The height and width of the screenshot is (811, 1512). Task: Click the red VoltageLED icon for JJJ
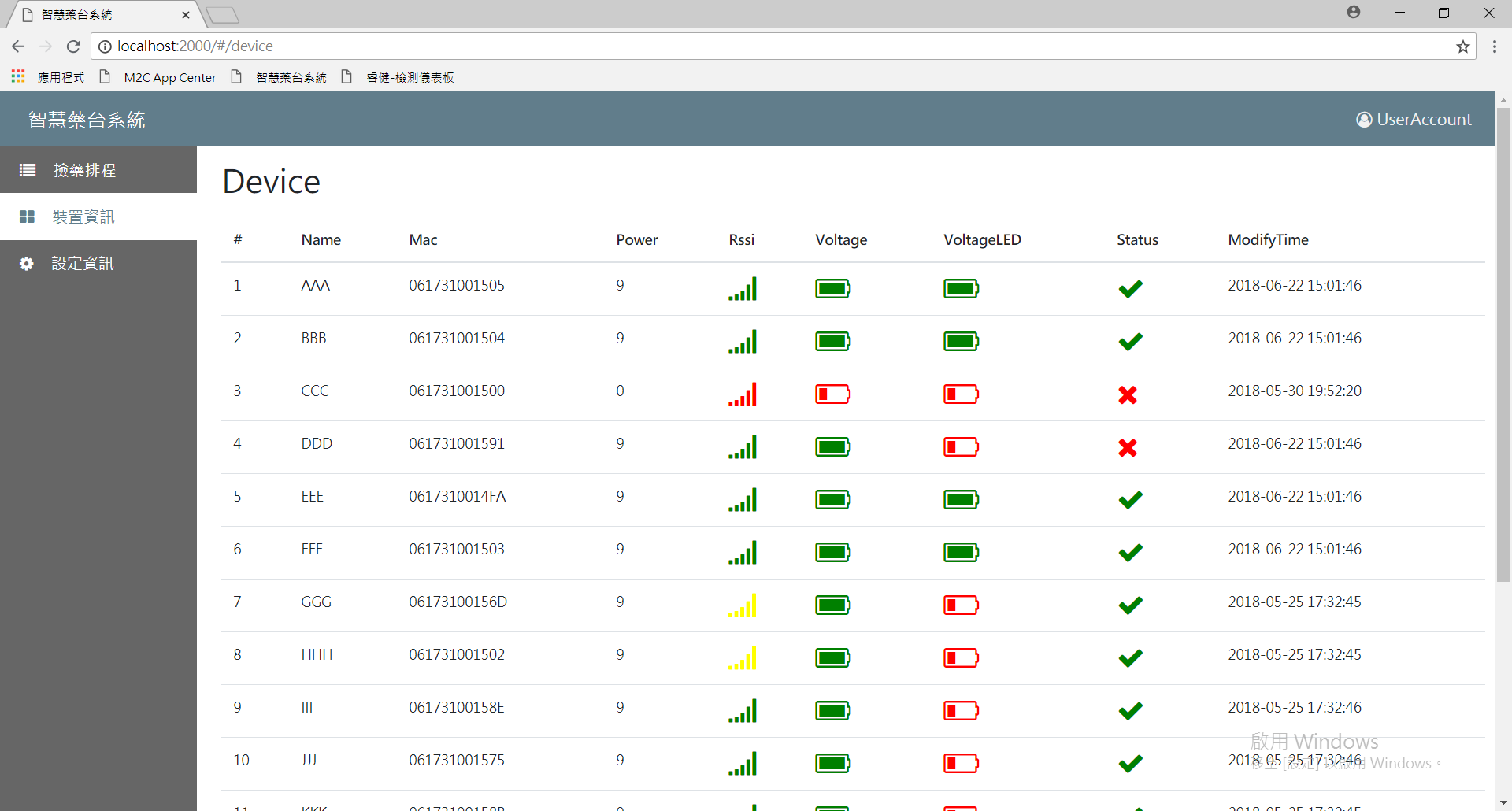[962, 763]
